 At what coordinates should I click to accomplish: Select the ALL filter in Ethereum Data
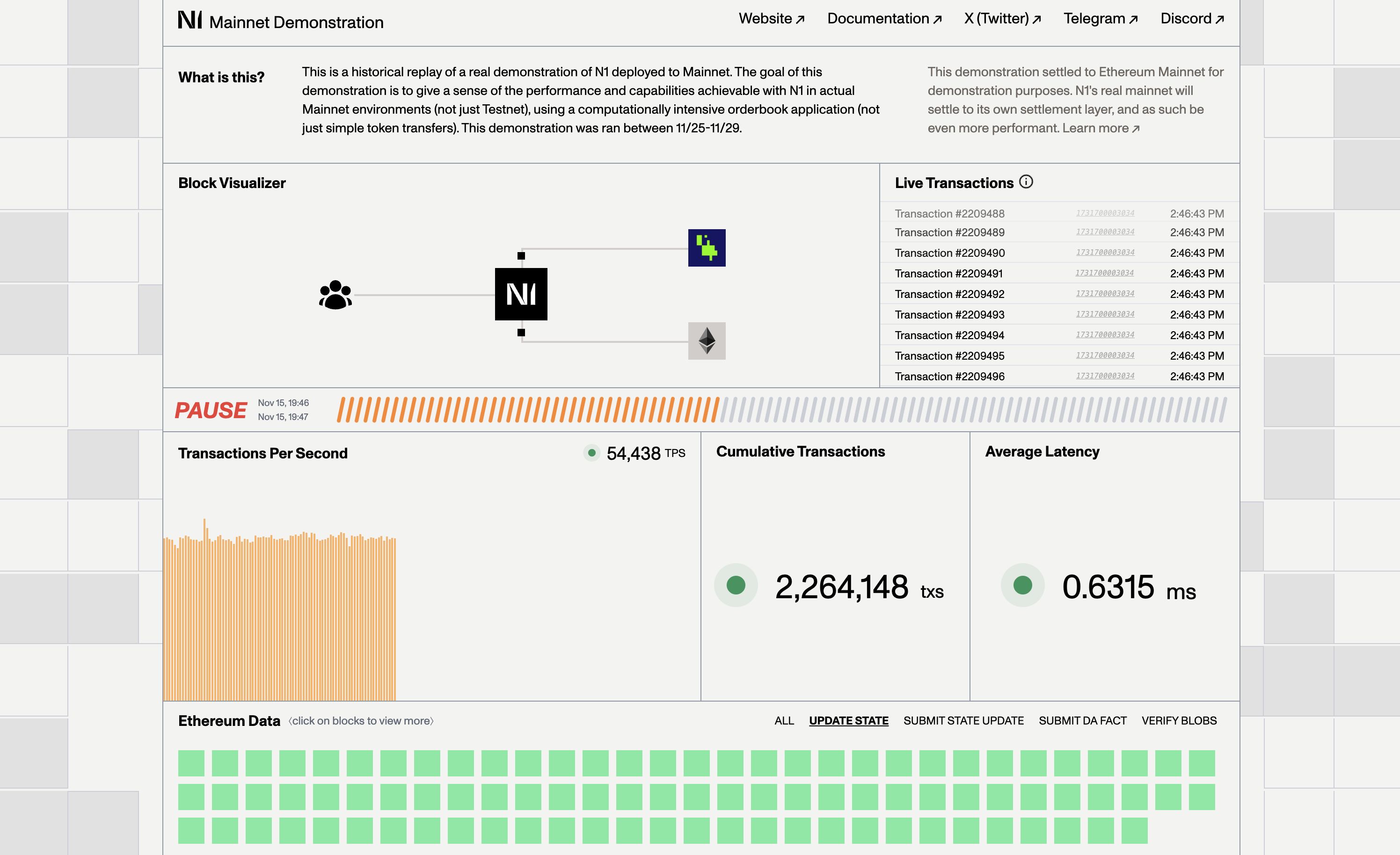coord(784,720)
